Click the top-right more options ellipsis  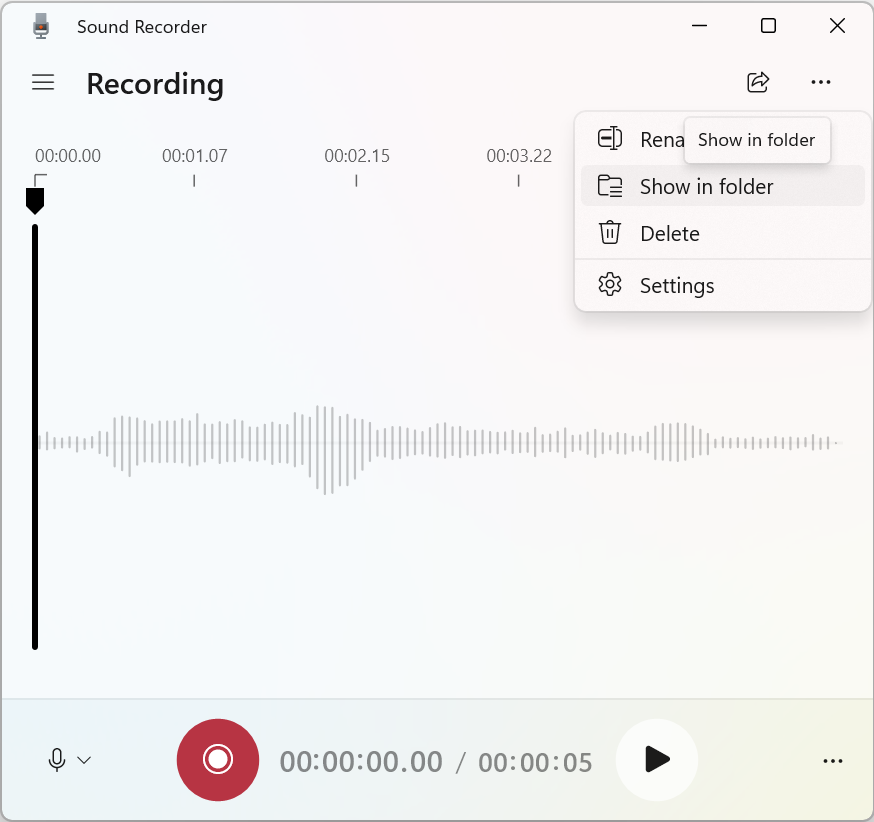click(x=820, y=82)
